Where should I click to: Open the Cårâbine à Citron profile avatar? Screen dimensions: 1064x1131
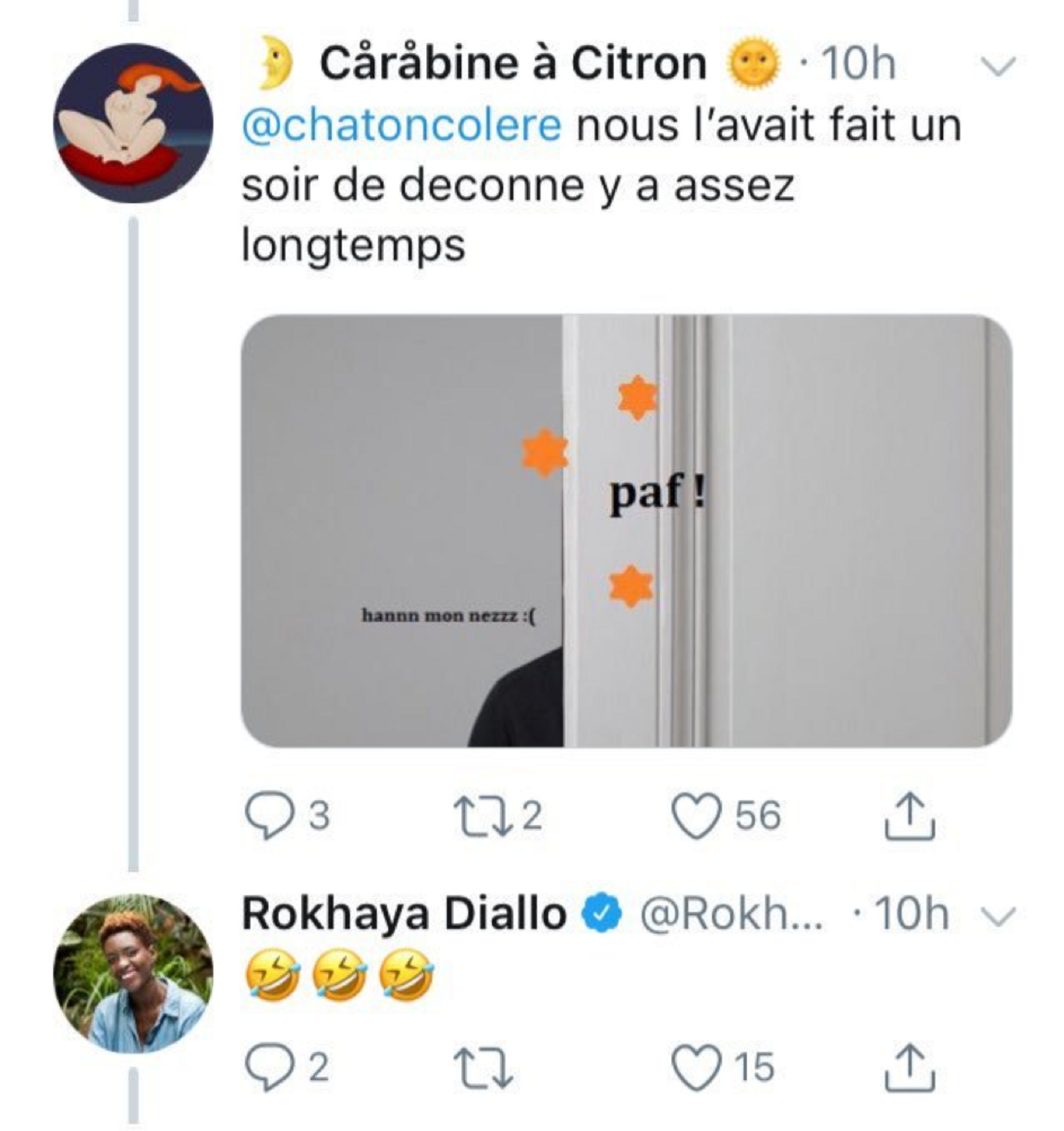coord(133,123)
